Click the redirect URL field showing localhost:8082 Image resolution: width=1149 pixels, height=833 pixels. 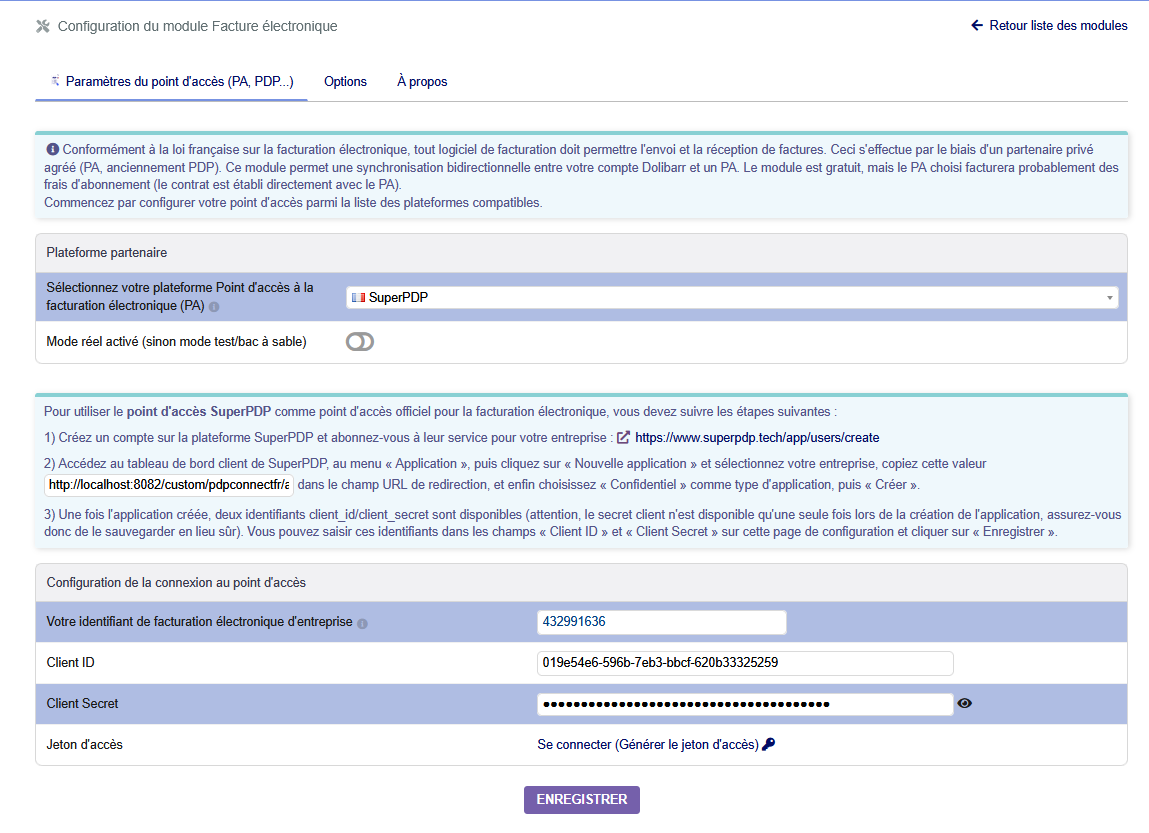click(169, 485)
